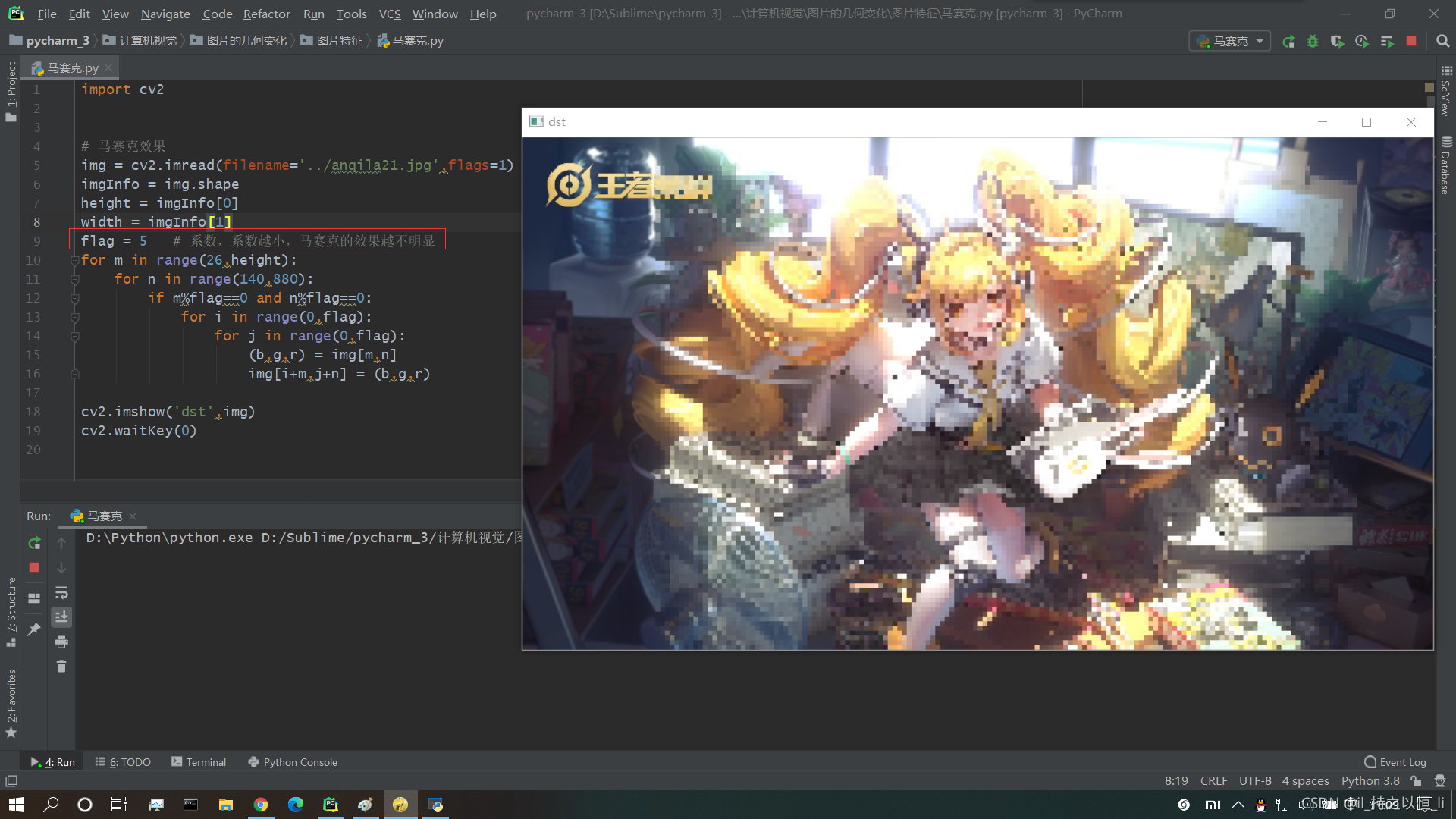Viewport: 1456px width, 819px height.
Task: Click Run with Coverage toolbar icon
Action: tap(1338, 42)
